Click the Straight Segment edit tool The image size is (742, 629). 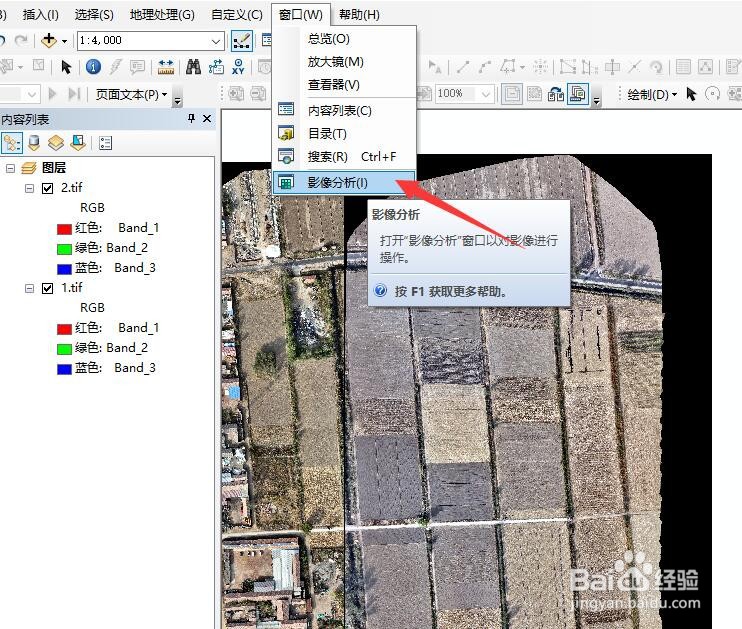pos(462,67)
